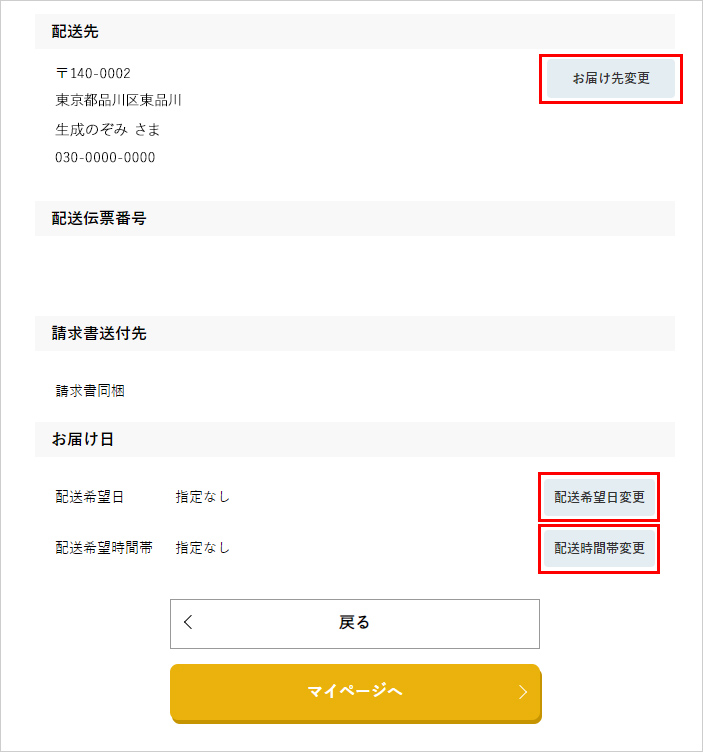The image size is (703, 752).
Task: Click 指定なし next to 配送希望日
Action: point(202,497)
